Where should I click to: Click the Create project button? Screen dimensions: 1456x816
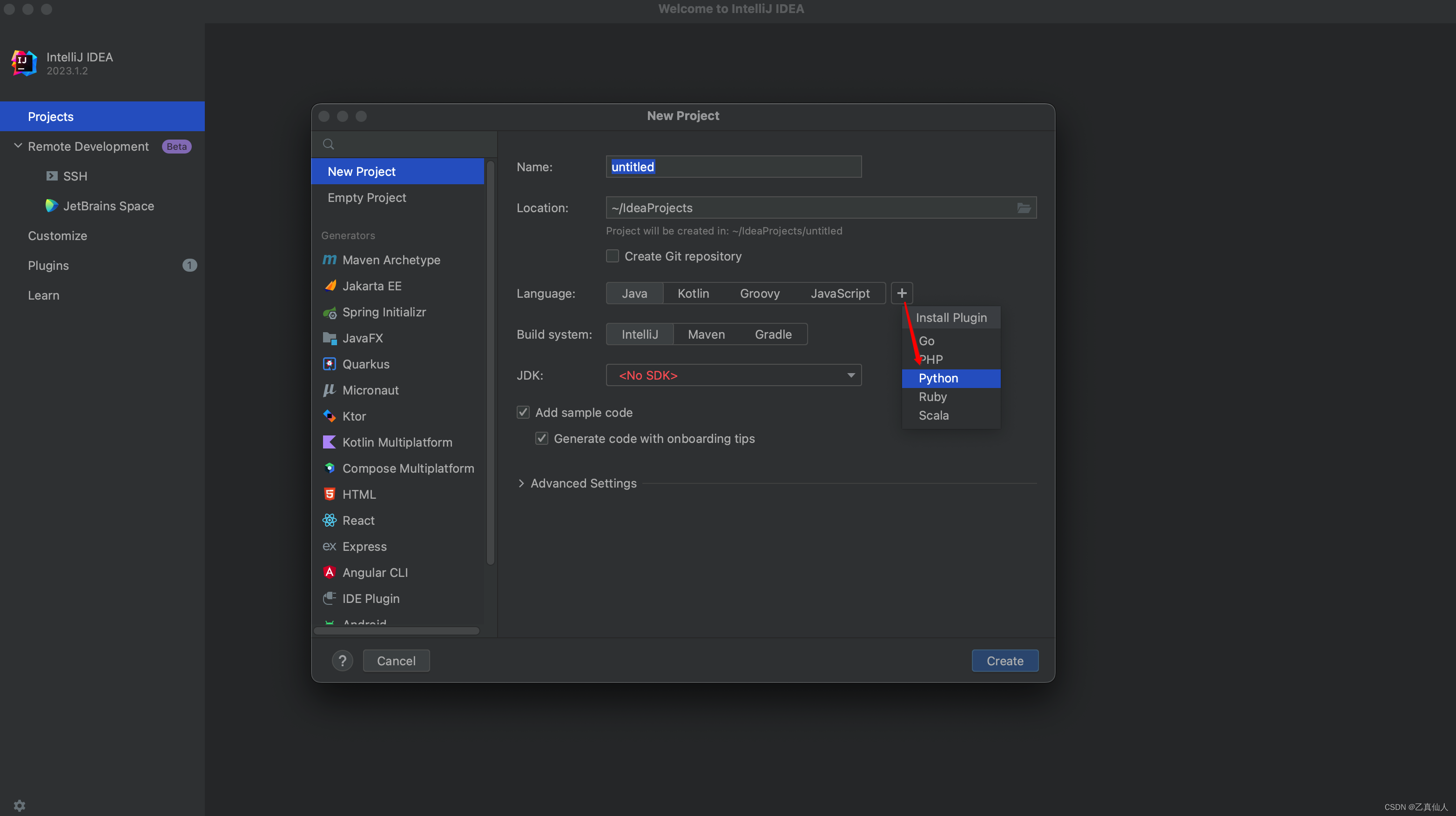tap(1005, 660)
